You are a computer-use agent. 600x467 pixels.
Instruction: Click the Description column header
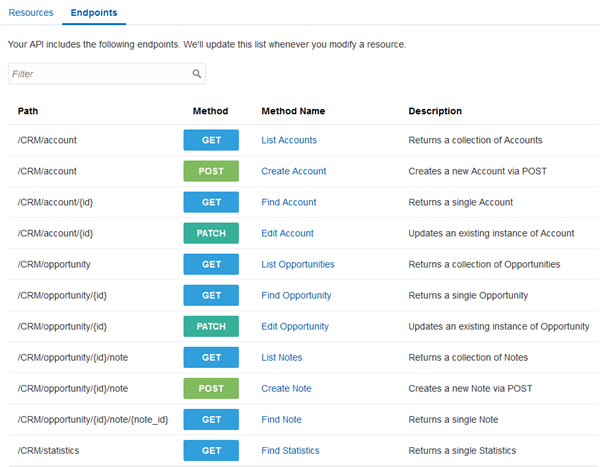pyautogui.click(x=435, y=111)
